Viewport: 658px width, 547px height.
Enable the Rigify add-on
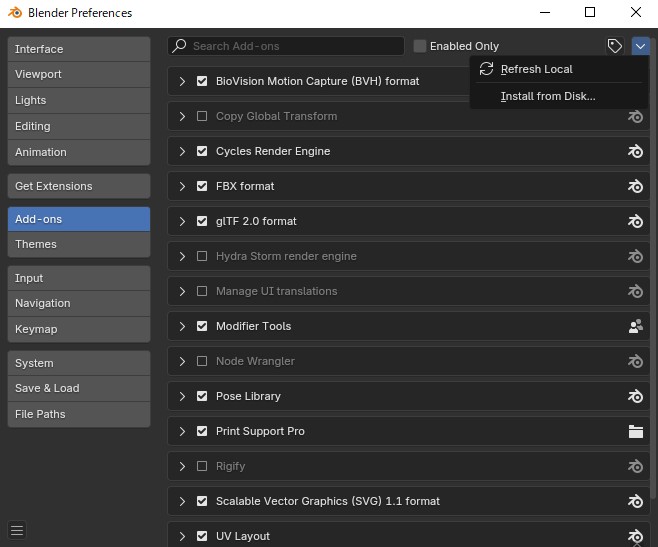[202, 466]
